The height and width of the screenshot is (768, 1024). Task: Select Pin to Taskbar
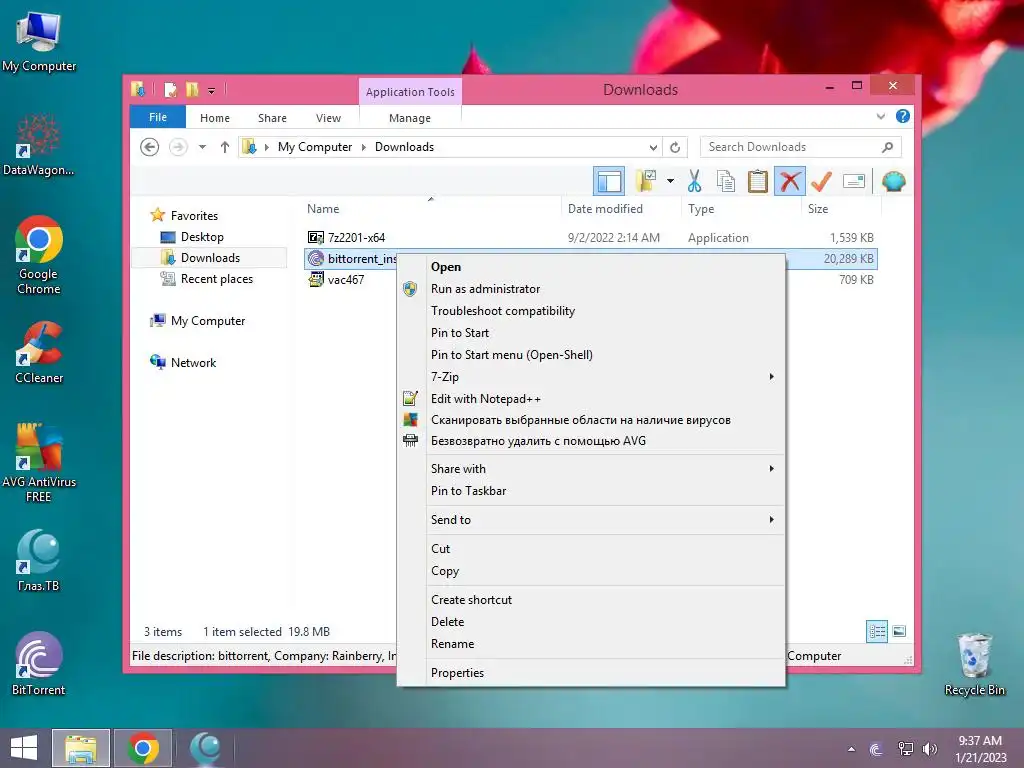[x=591, y=491]
